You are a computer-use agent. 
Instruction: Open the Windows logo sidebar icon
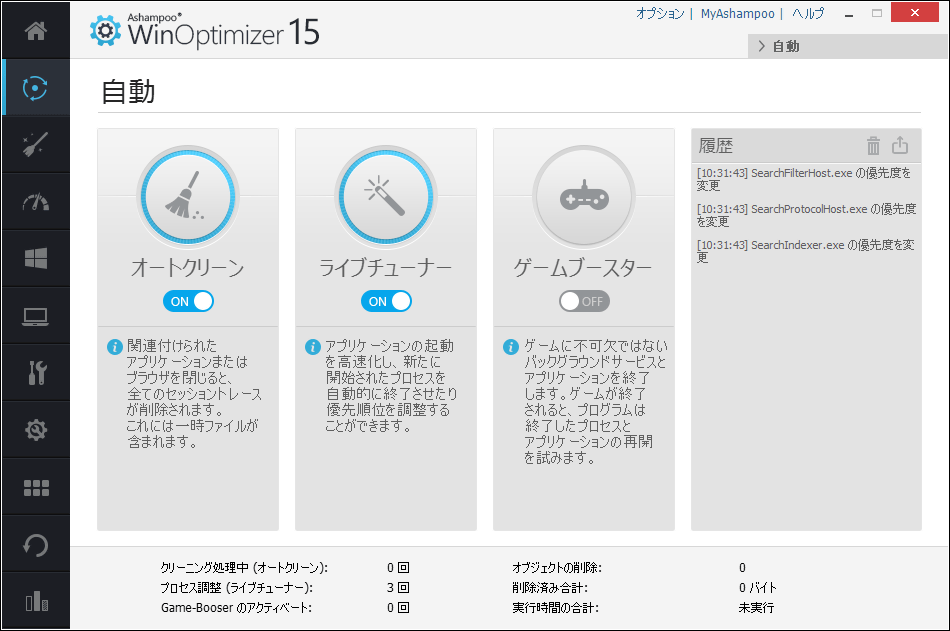[36, 259]
